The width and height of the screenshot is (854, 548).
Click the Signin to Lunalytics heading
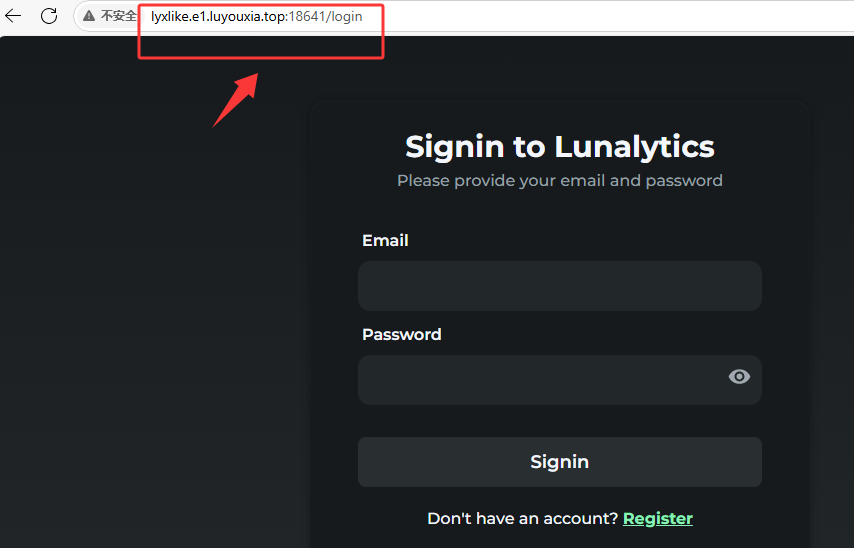(x=559, y=147)
